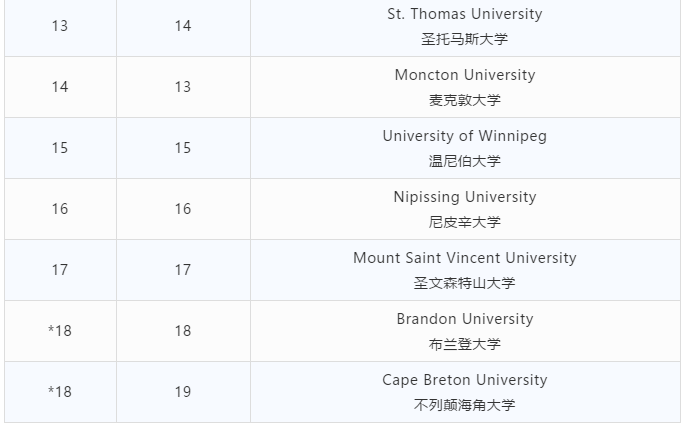Click Chinese name 麦克敦大学
Image resolution: width=686 pixels, height=429 pixels.
[465, 100]
